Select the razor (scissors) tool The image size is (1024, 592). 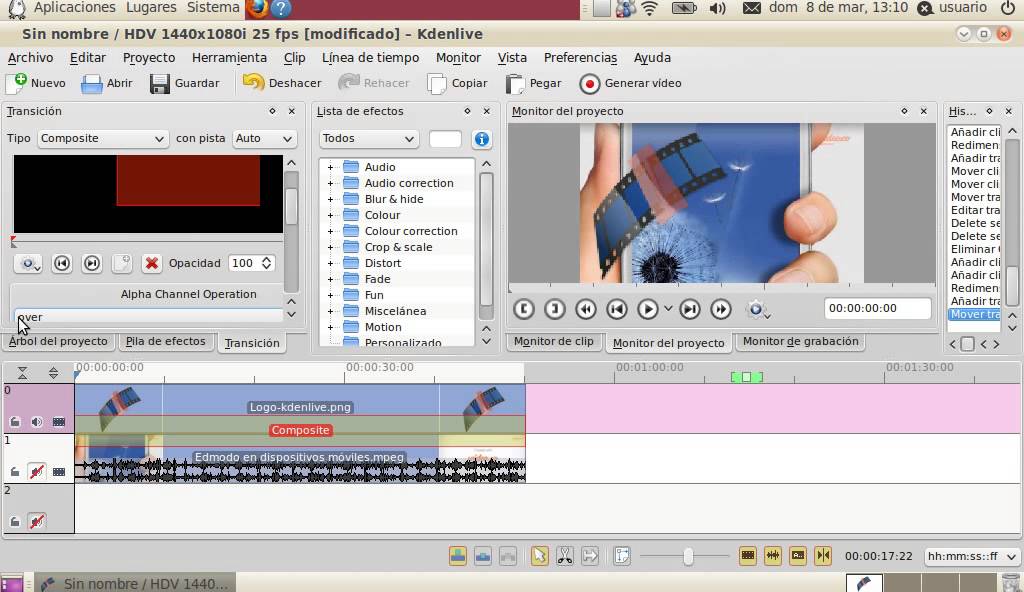tap(564, 556)
